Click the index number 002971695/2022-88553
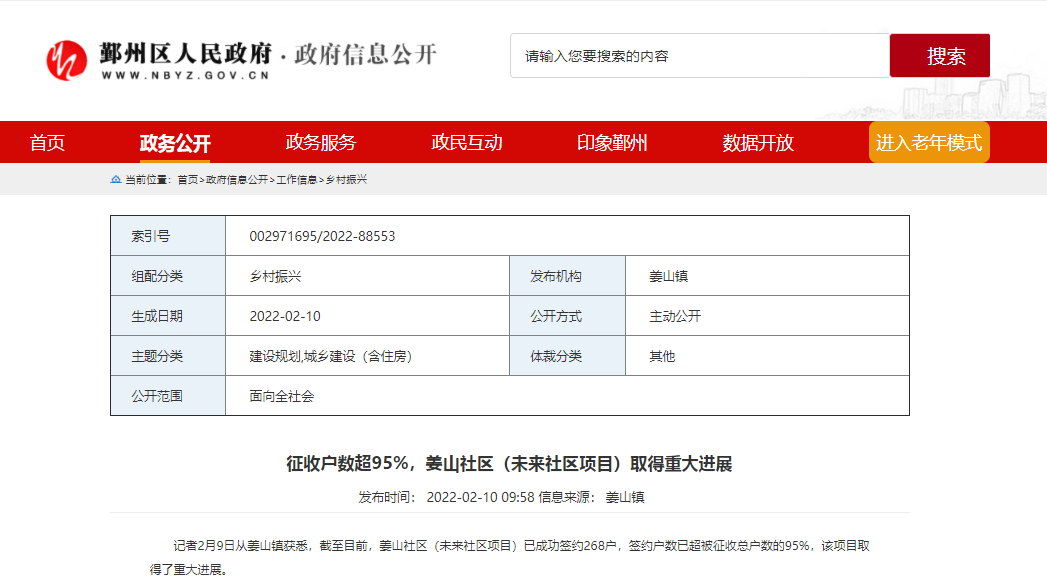This screenshot has height=583, width=1047. [x=322, y=236]
